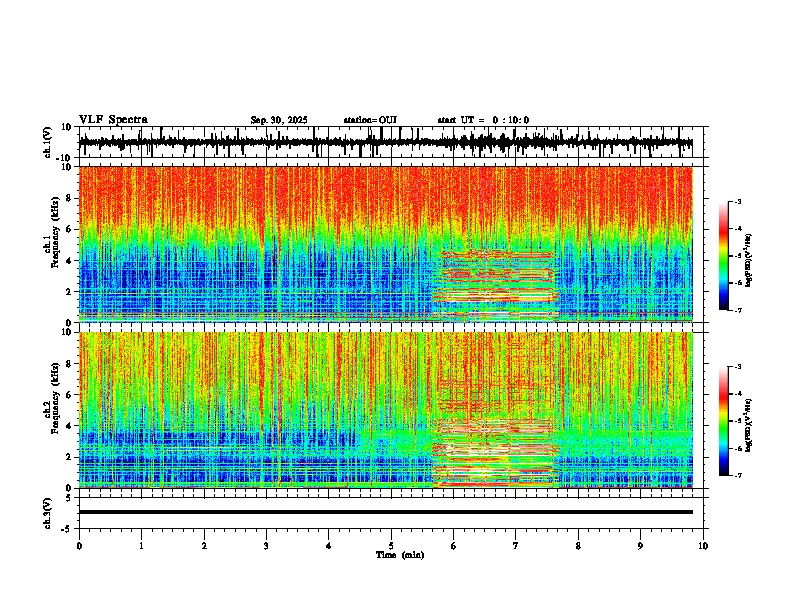Click the "start UT = 0 : 10: 0" text
The width and height of the screenshot is (792, 612).
click(x=483, y=120)
